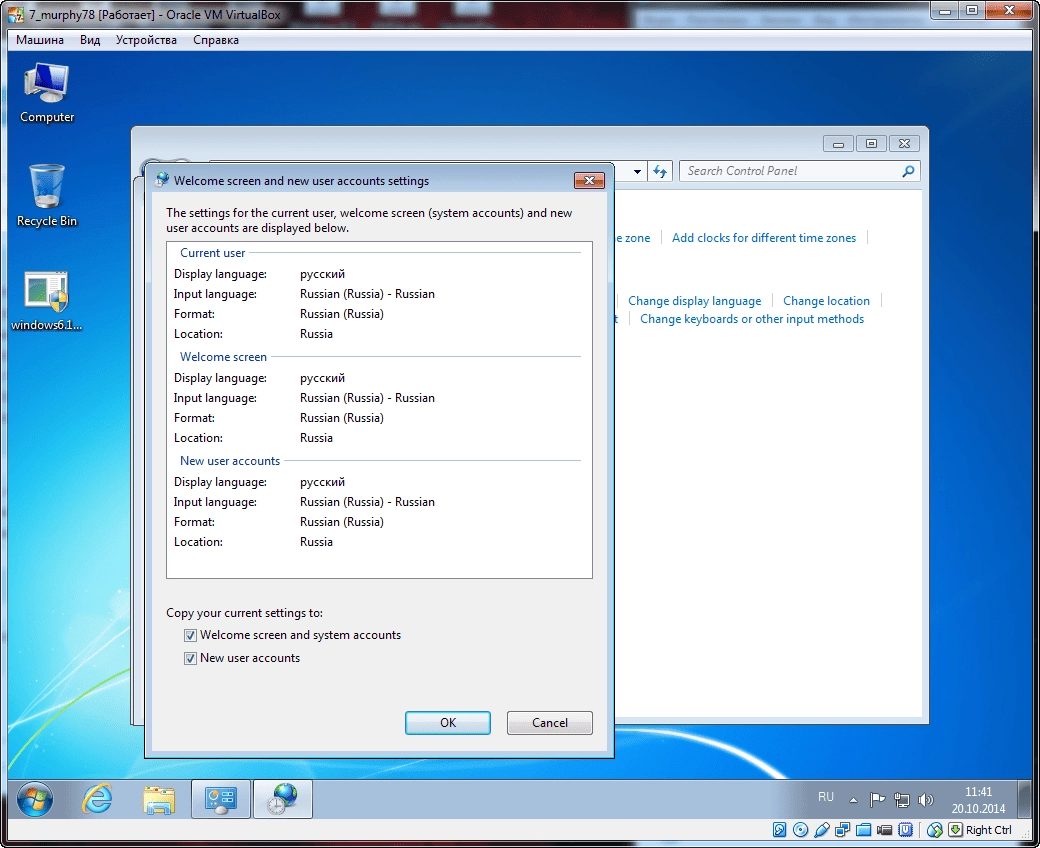This screenshot has height=848, width=1040.
Task: Confirm settings with the OK button
Action: (x=448, y=723)
